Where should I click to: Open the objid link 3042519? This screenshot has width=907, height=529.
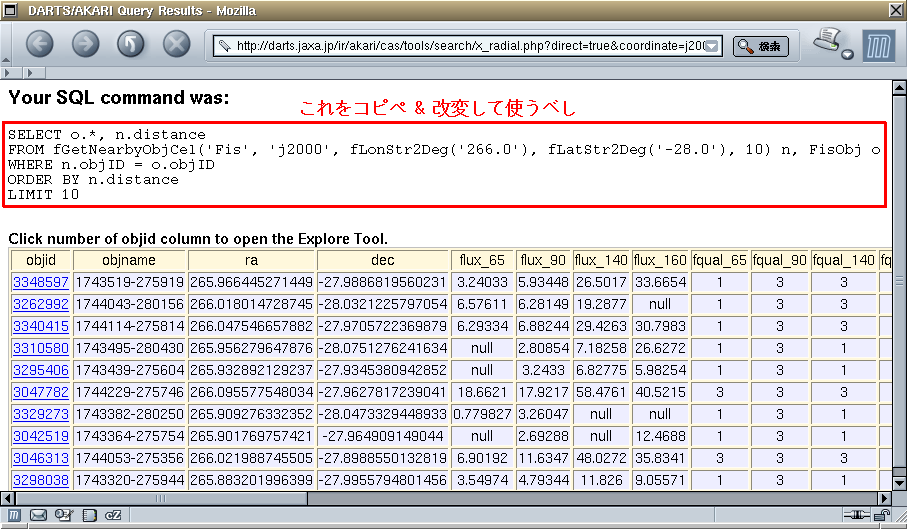[40, 436]
